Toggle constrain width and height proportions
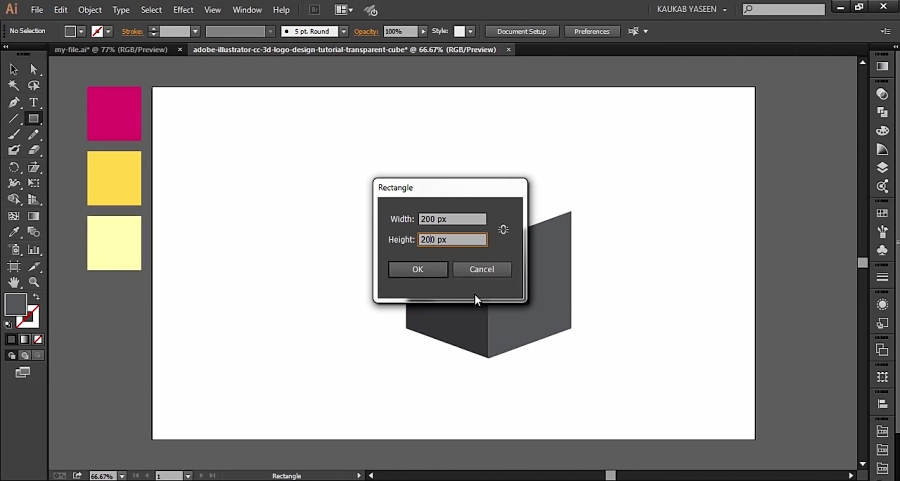The image size is (900, 481). coord(503,230)
